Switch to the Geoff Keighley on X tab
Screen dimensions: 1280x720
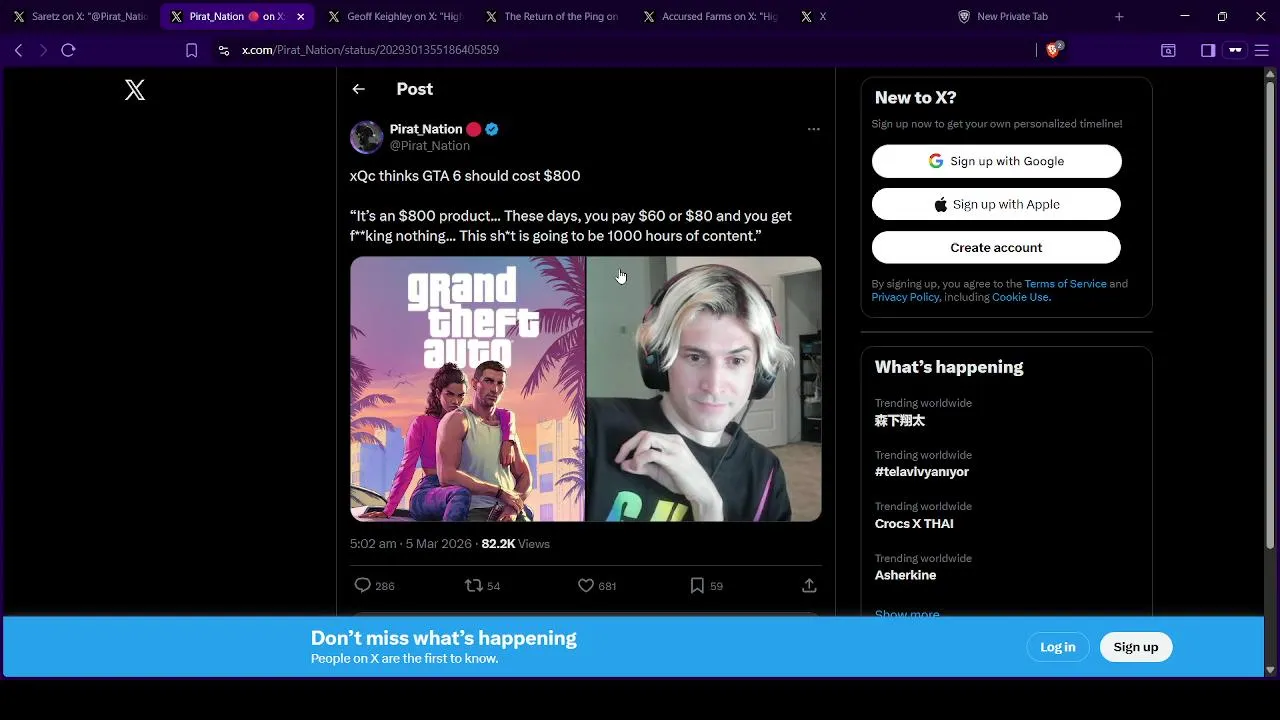[x=395, y=16]
